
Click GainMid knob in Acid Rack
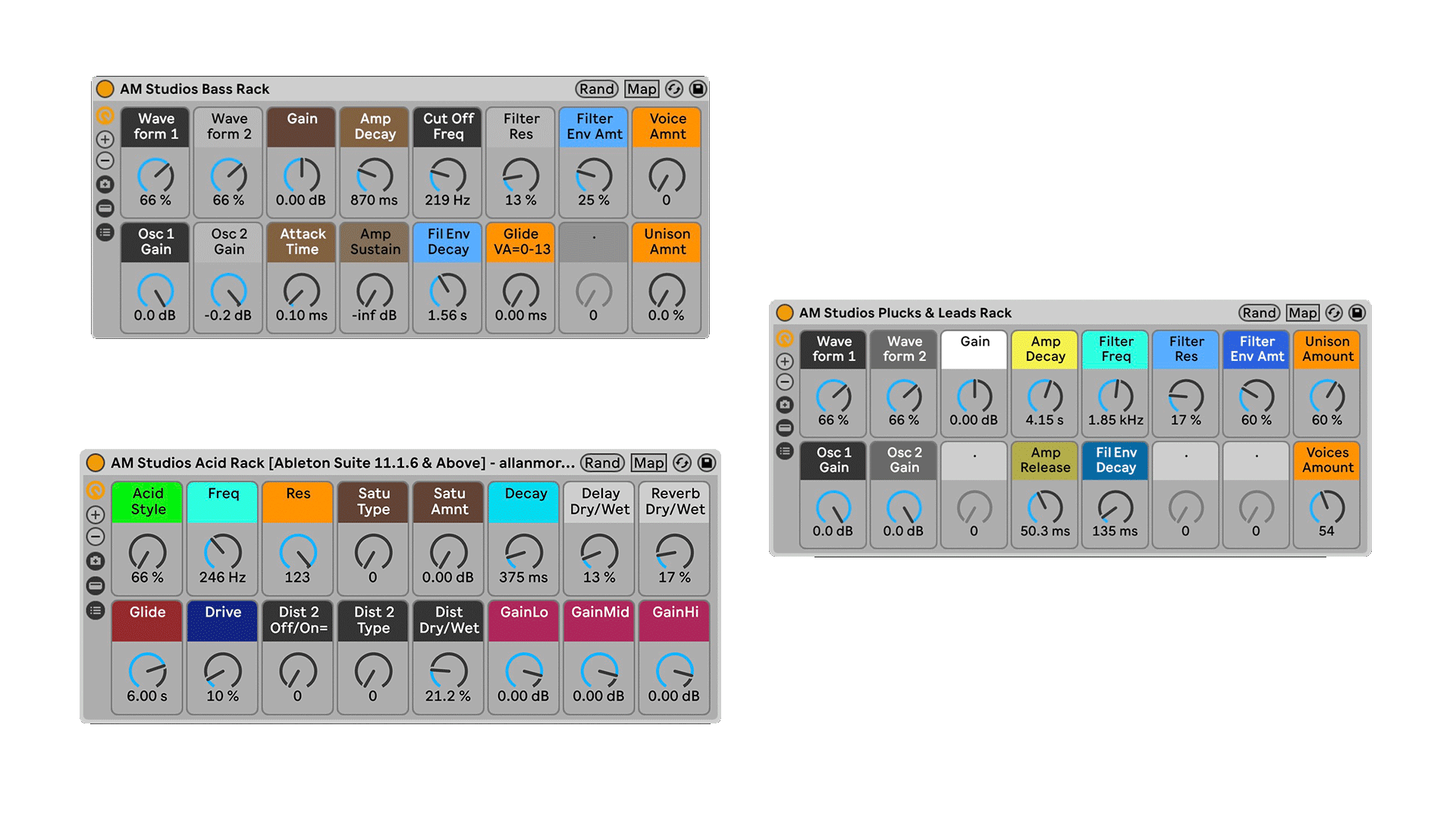coord(599,670)
